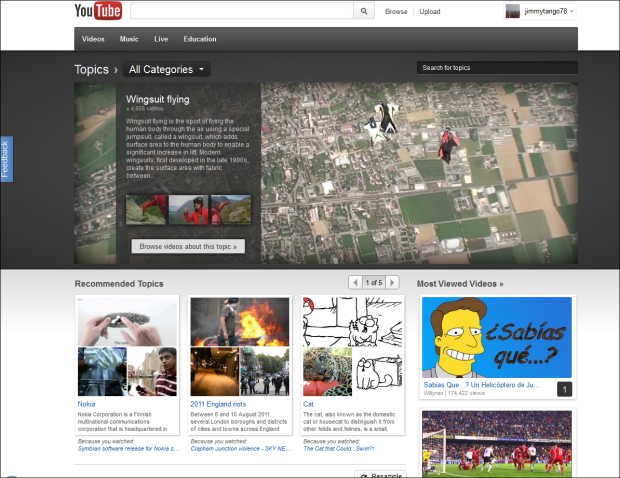Open the Upload link
Screen dimensions: 620x478
(429, 12)
